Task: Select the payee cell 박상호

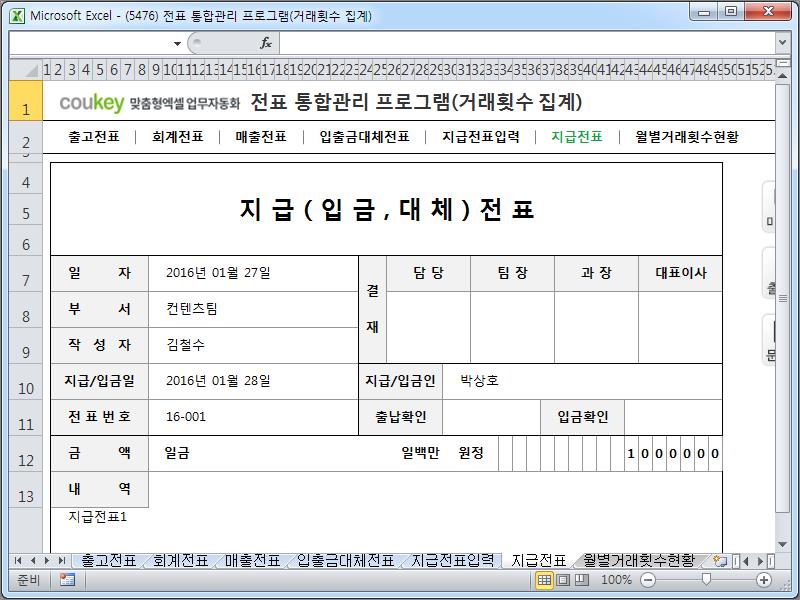Action: [x=582, y=382]
